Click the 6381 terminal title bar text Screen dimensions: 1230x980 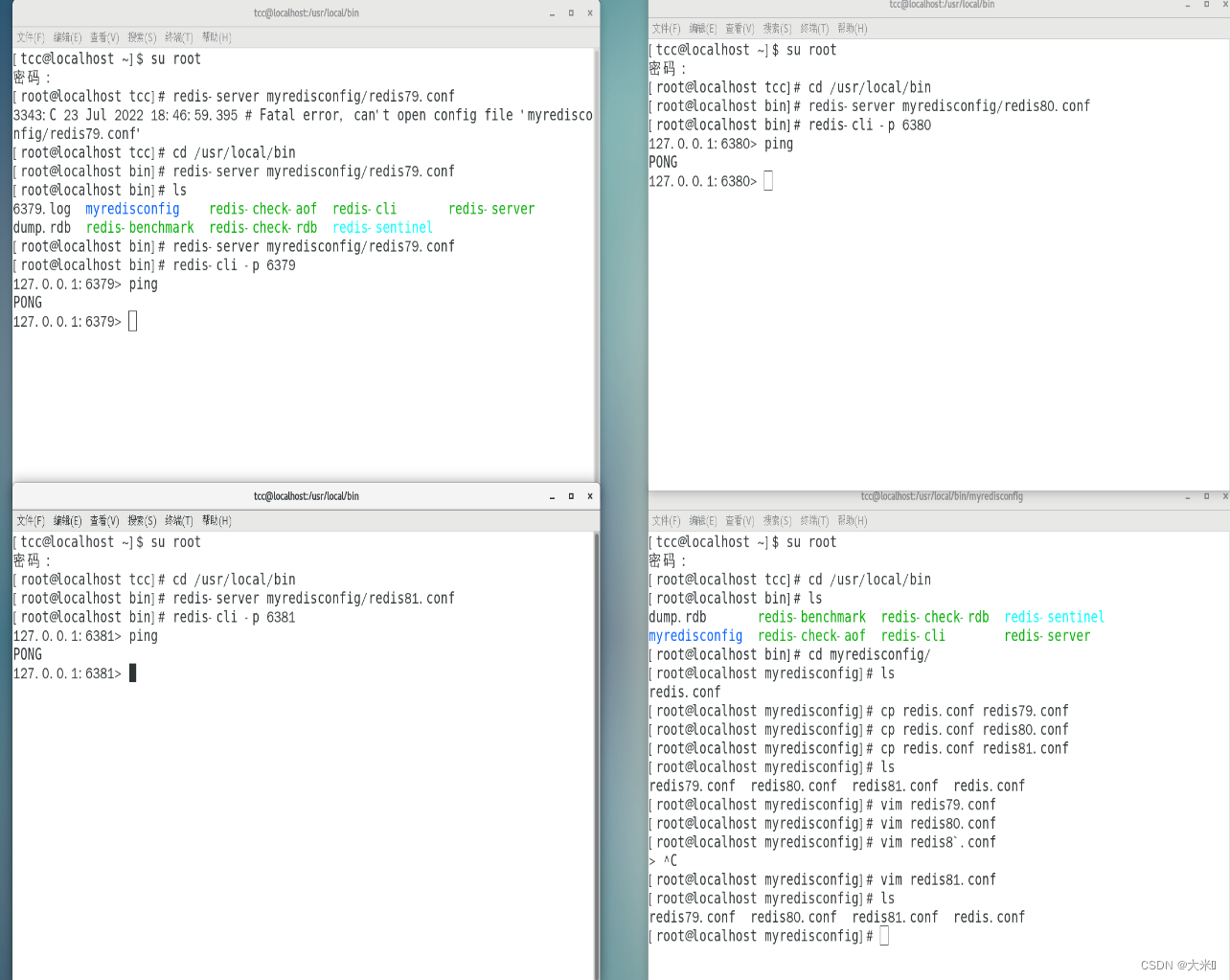point(307,496)
